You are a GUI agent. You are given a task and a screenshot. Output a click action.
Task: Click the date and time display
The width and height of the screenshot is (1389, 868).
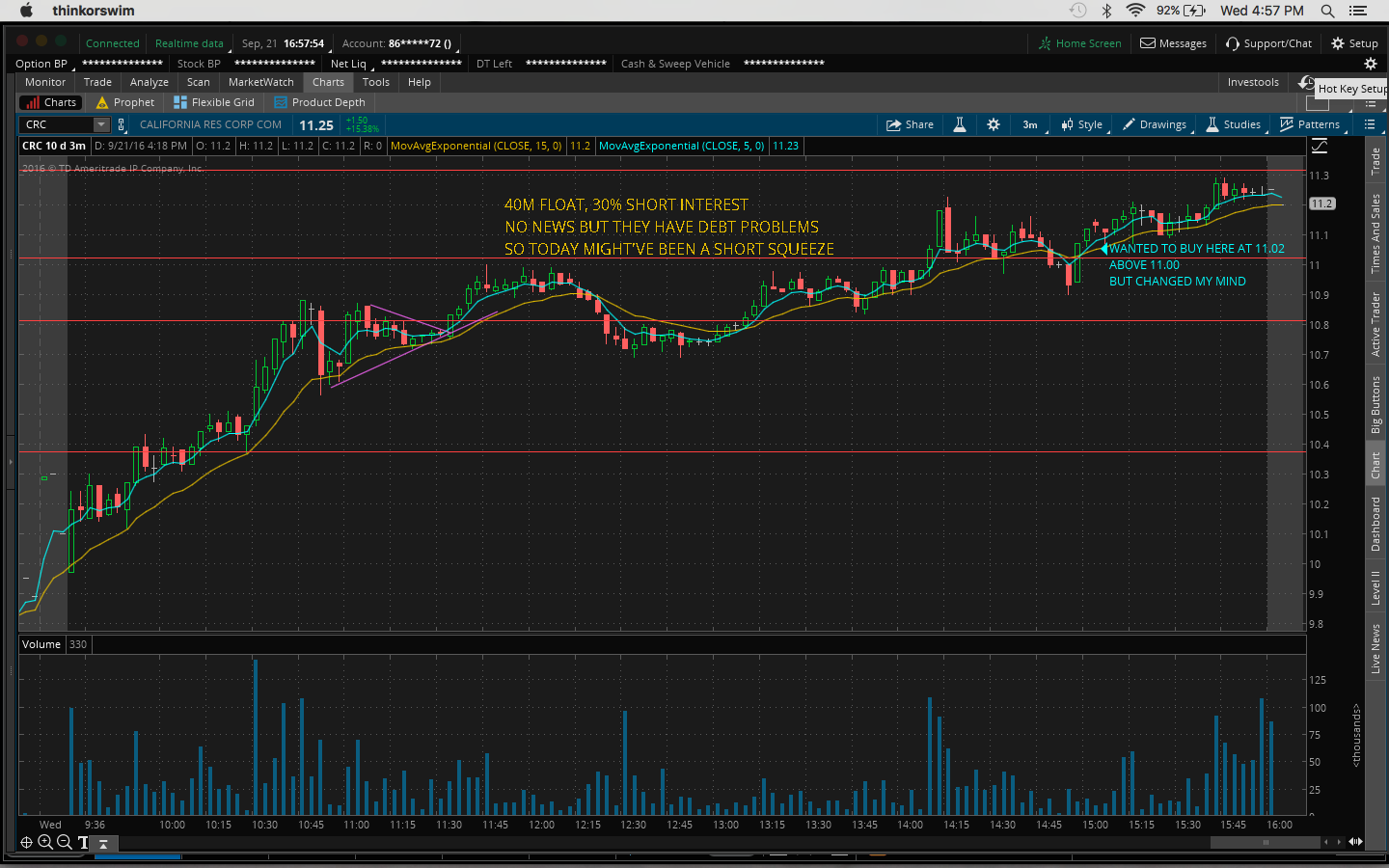pyautogui.click(x=284, y=43)
